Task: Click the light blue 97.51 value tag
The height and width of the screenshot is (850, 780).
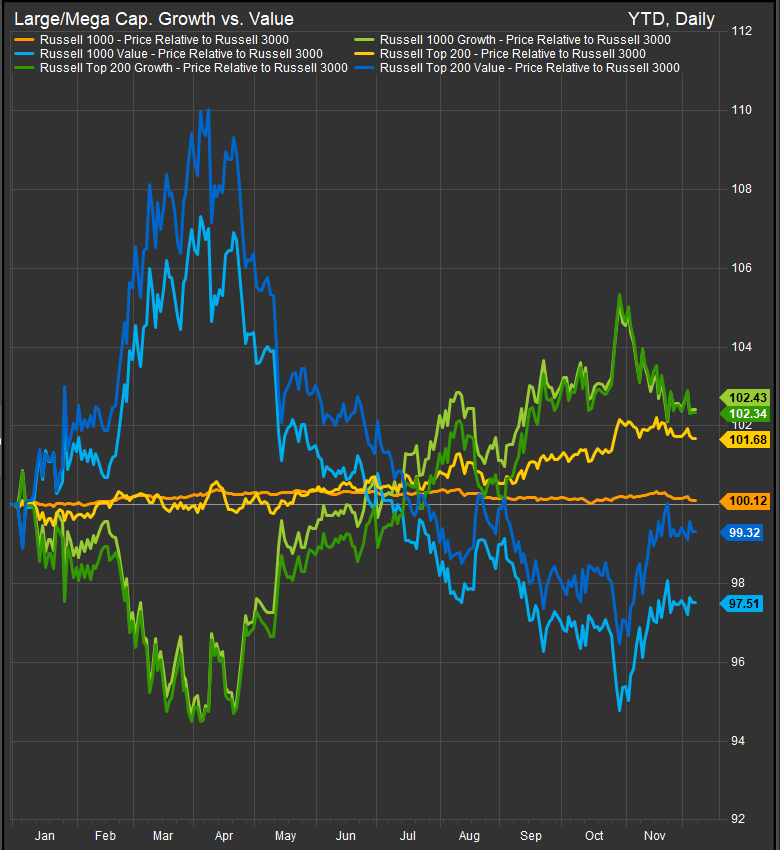Action: [742, 602]
